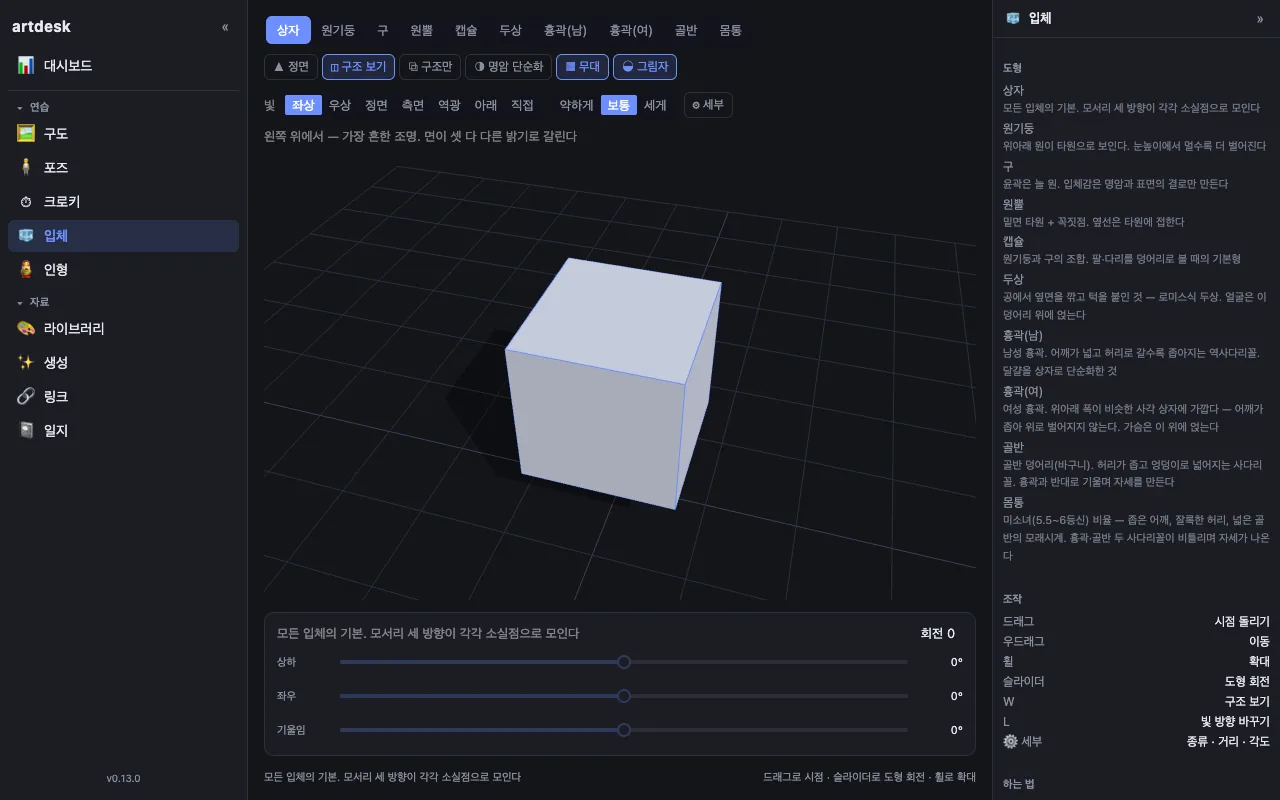Toggle 명암 단순화 shading

click(x=508, y=67)
